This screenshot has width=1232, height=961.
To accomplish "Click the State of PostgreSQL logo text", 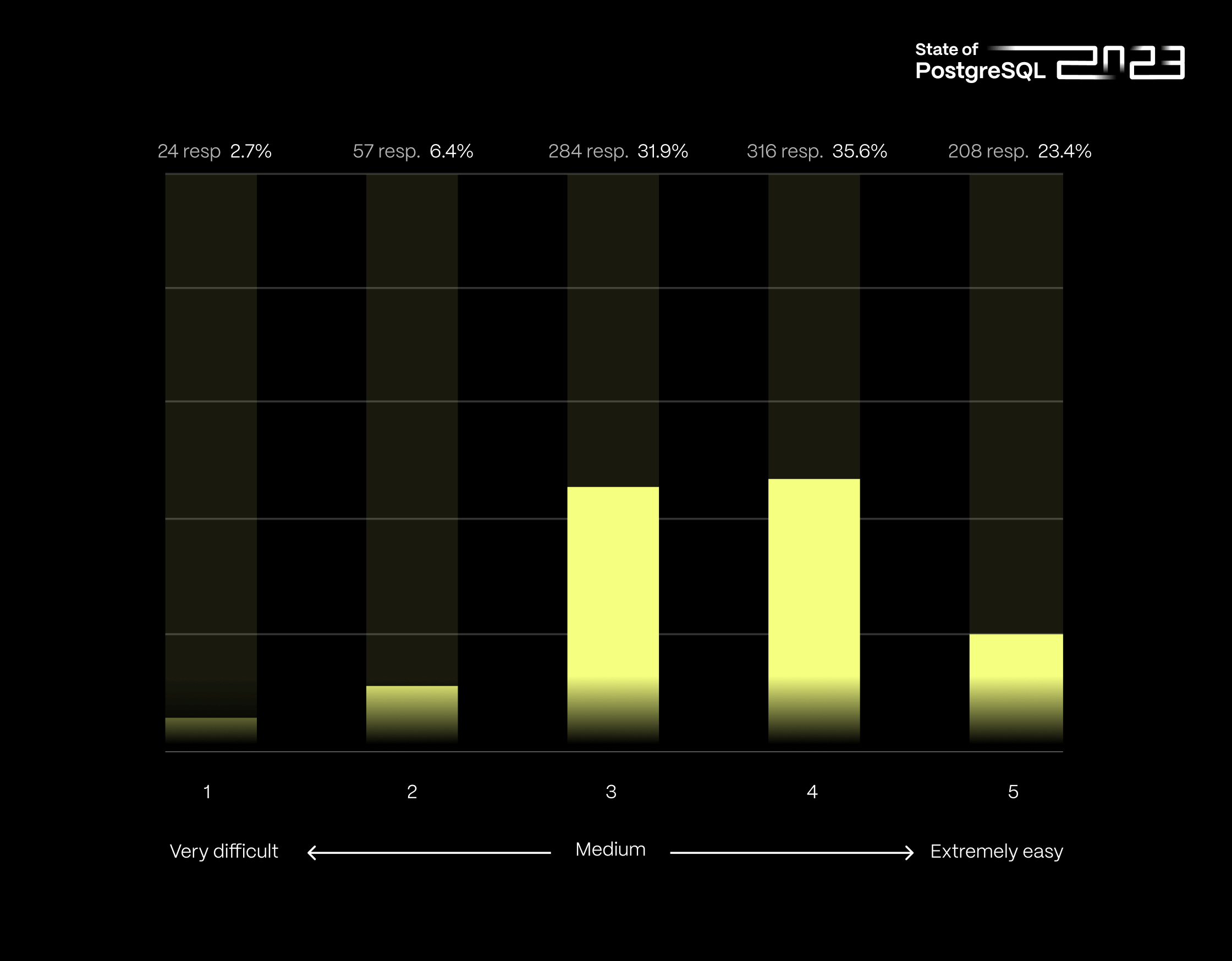I will [x=980, y=62].
